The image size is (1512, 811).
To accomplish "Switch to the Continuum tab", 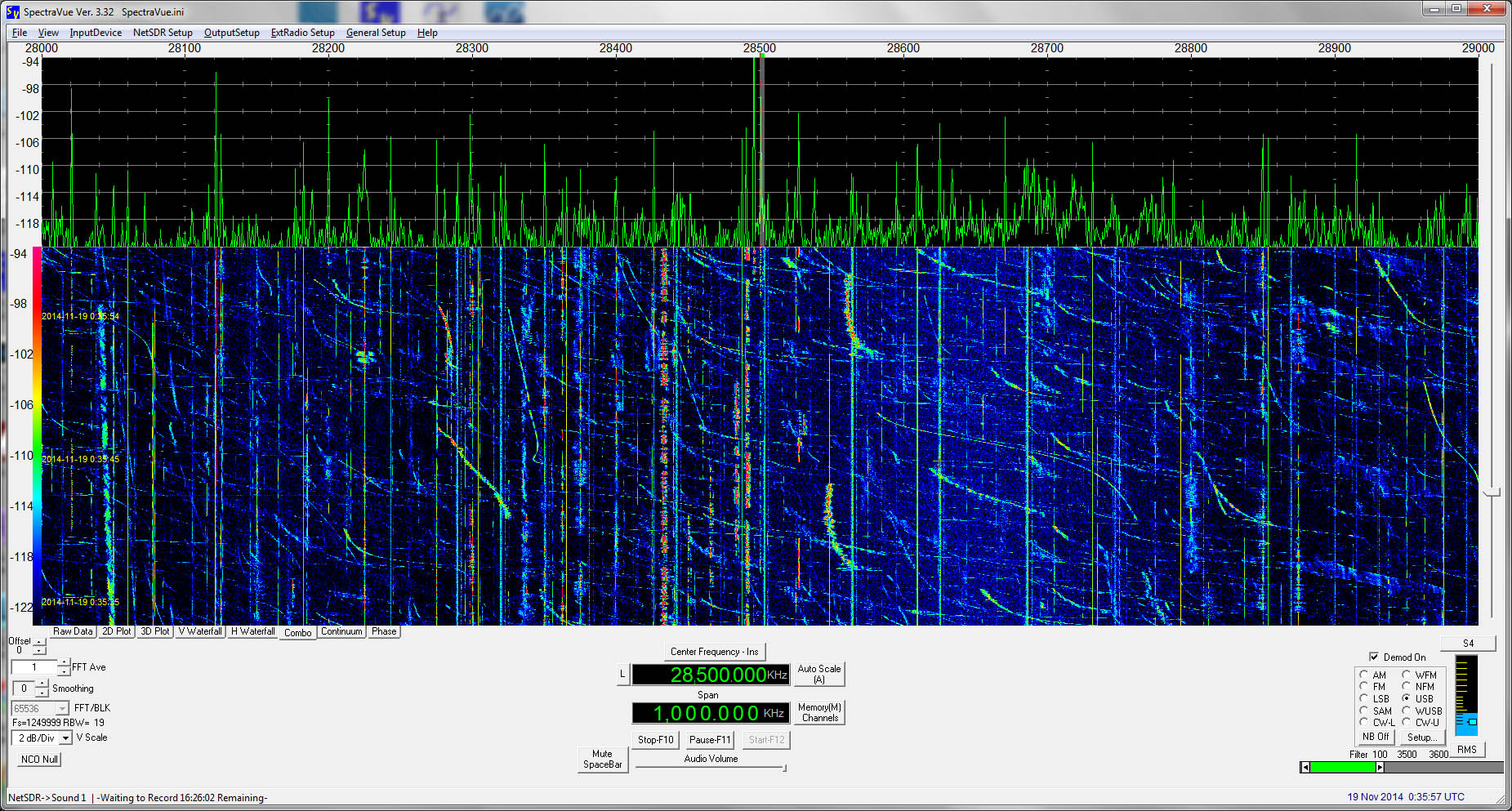I will tap(341, 631).
